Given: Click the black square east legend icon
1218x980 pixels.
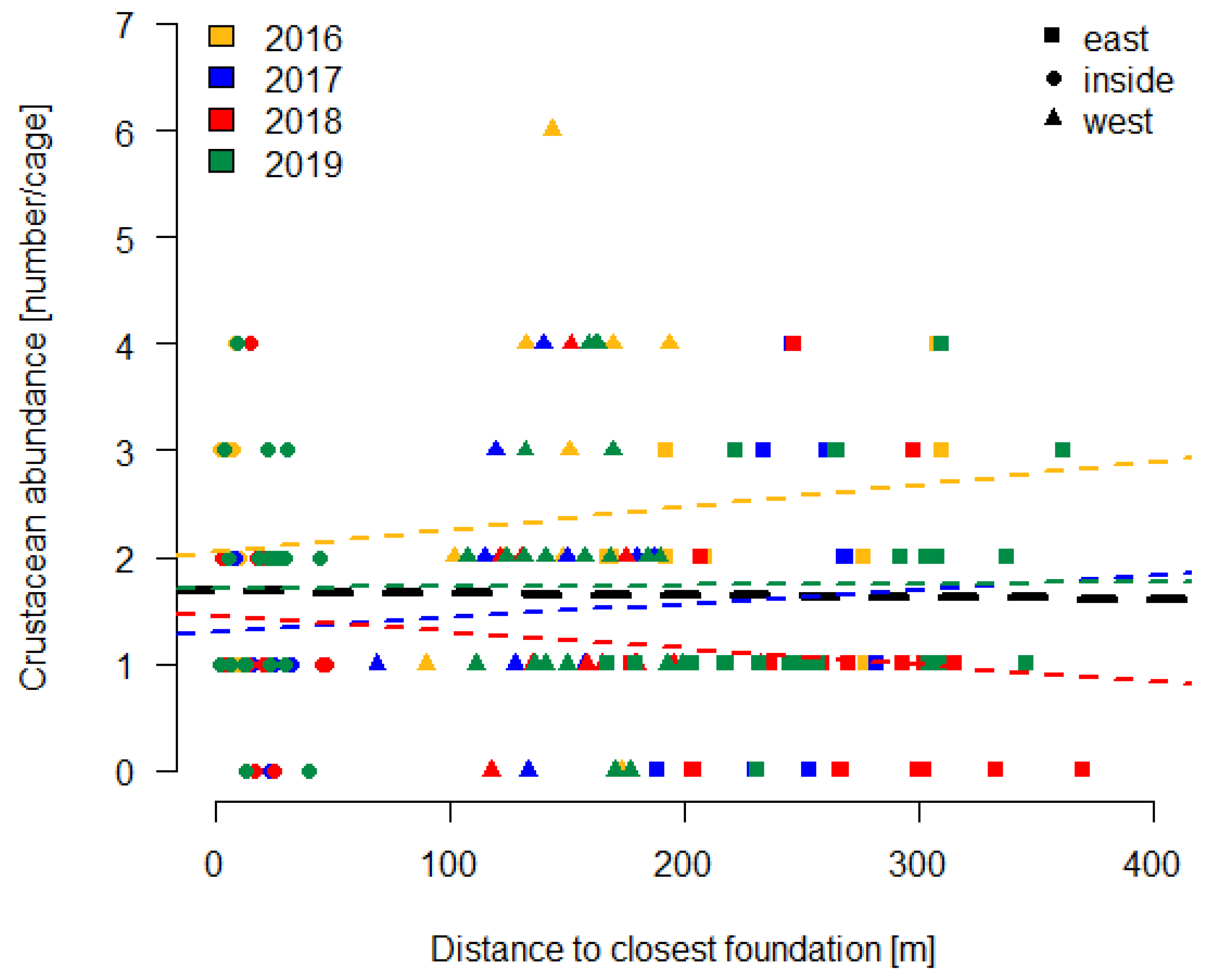Looking at the screenshot, I should coord(1051,36).
